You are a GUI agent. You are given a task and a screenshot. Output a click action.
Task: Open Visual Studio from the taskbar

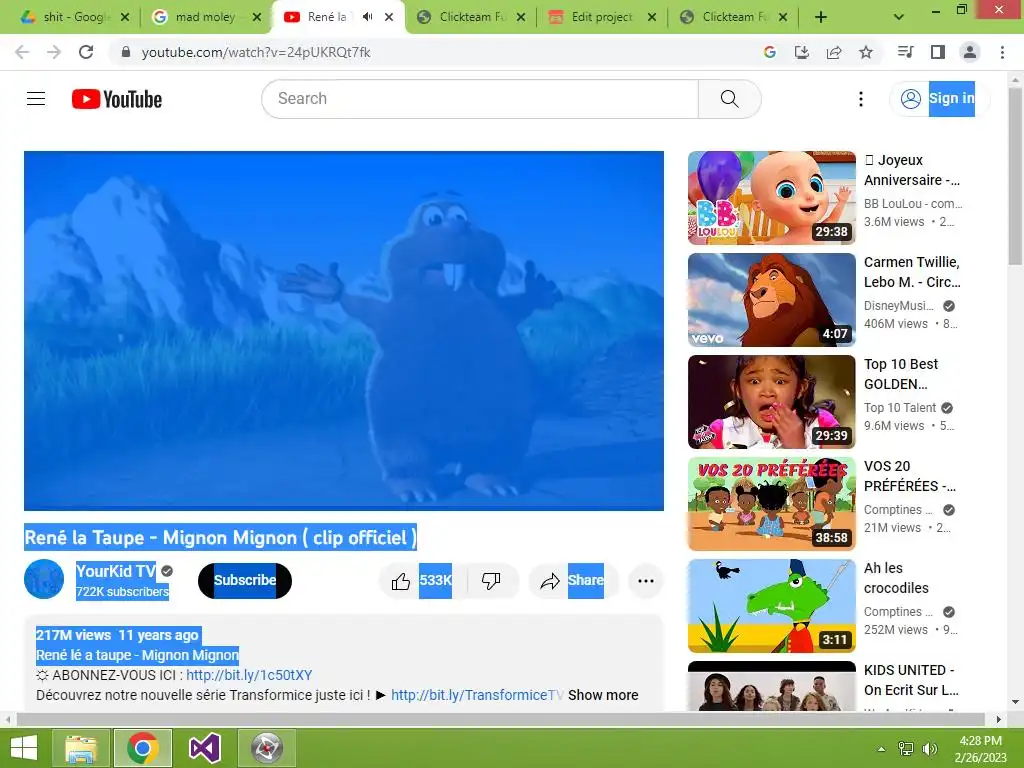point(204,748)
